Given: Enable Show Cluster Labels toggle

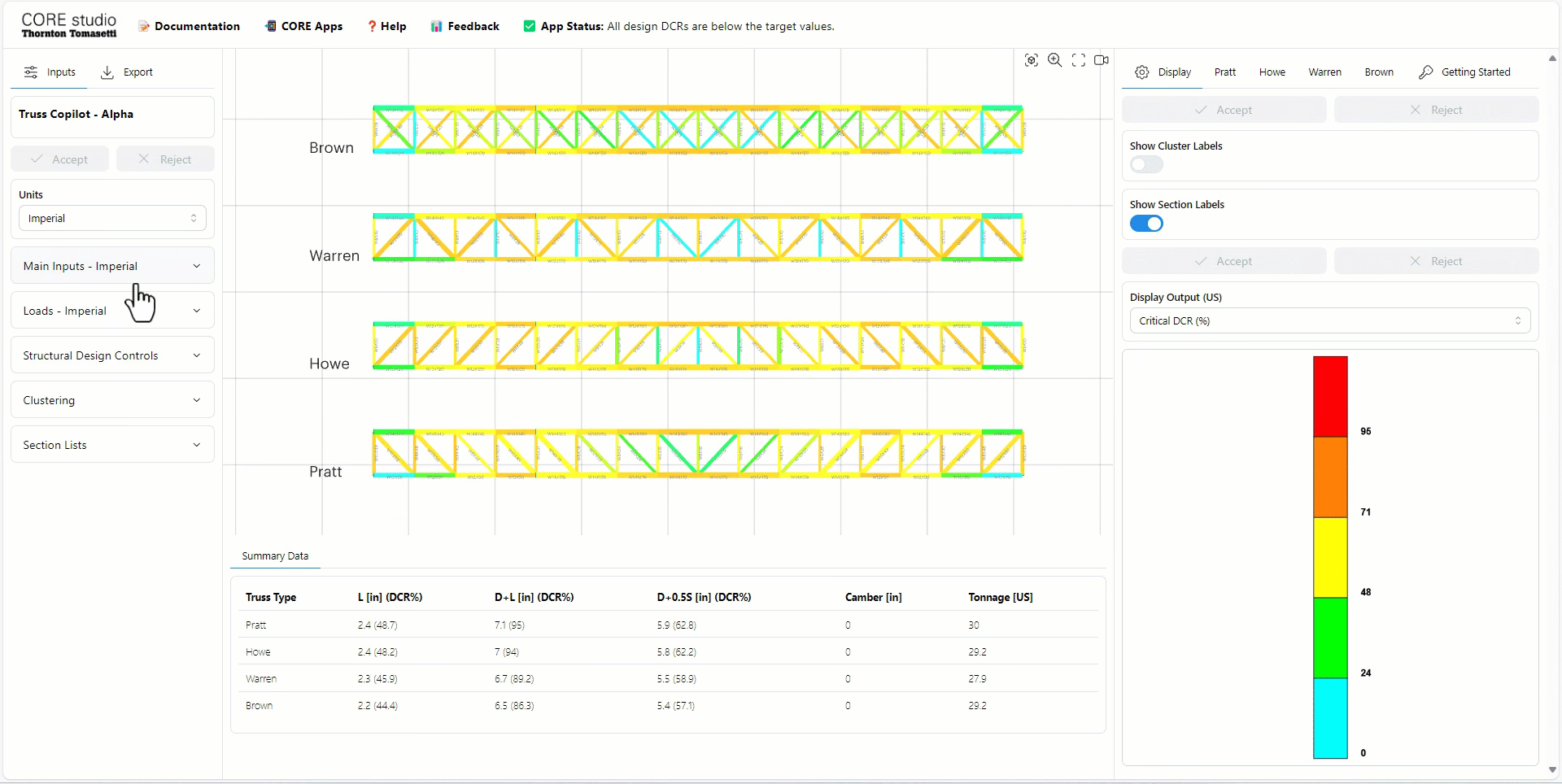Looking at the screenshot, I should tap(1146, 165).
